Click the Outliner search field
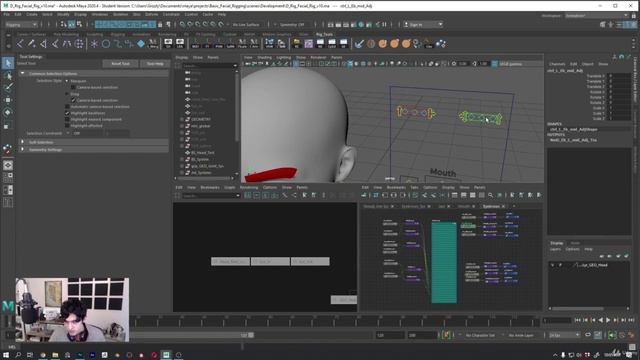Image resolution: width=640 pixels, height=360 pixels. pos(210,65)
